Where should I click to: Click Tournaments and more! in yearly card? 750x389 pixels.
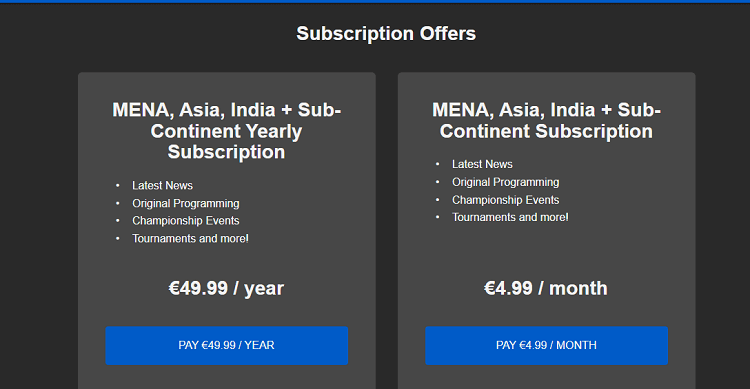190,238
